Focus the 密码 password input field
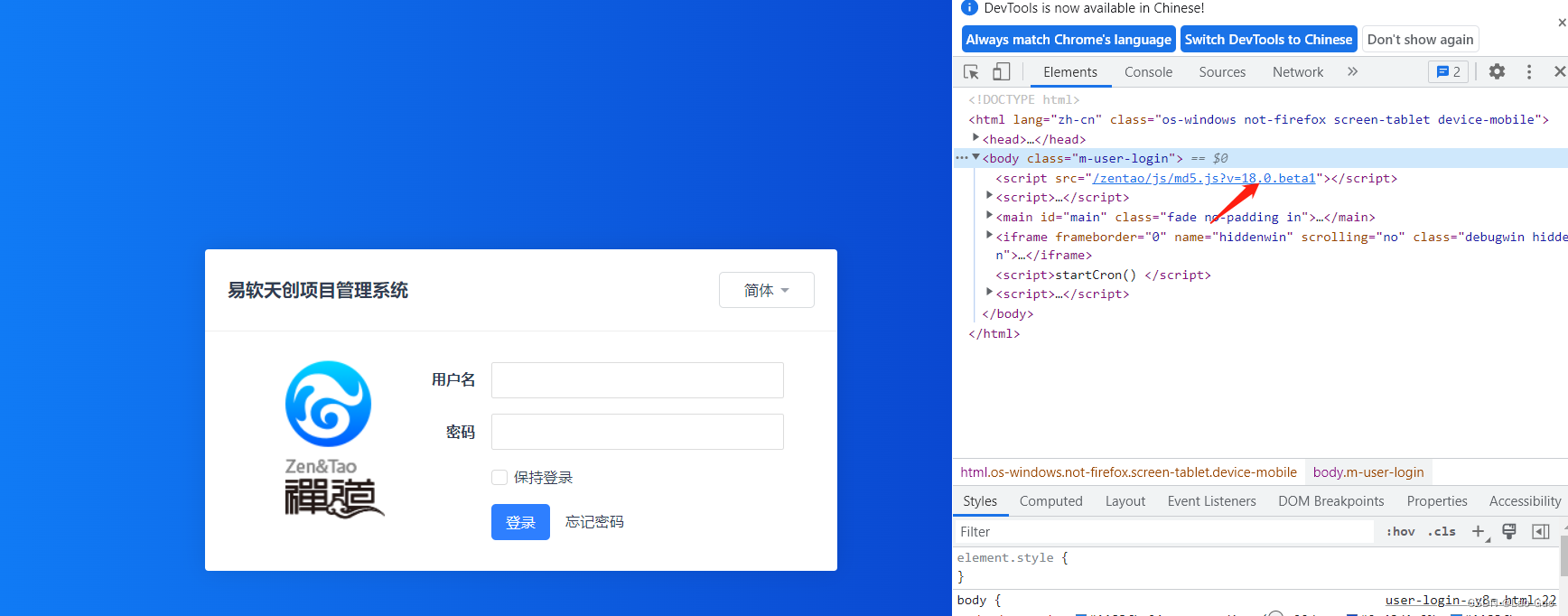The image size is (1568, 616). point(638,432)
